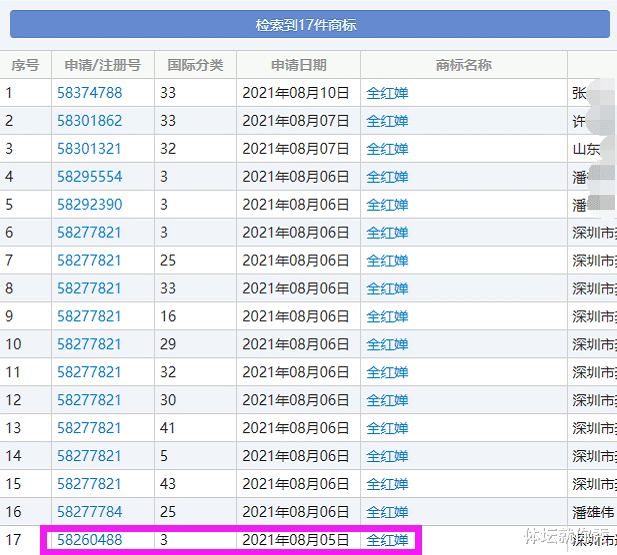Click the '申请日期' column header
Image resolution: width=617 pixels, height=555 pixels.
[298, 65]
